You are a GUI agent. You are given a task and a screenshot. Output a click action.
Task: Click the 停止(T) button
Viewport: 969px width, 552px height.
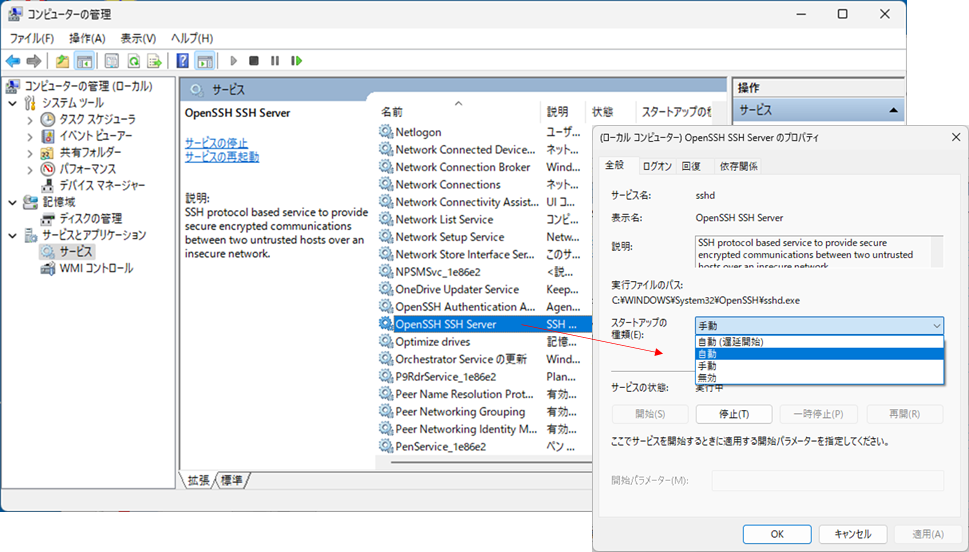[x=727, y=414]
